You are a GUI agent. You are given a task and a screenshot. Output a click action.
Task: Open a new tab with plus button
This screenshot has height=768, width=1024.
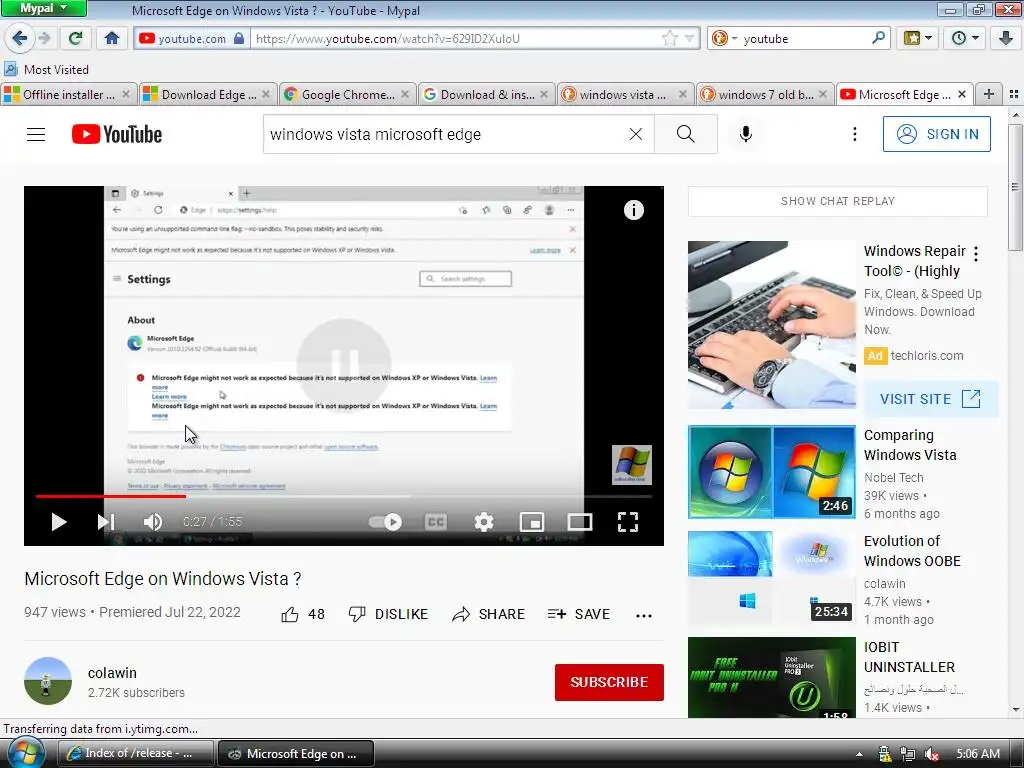click(989, 95)
